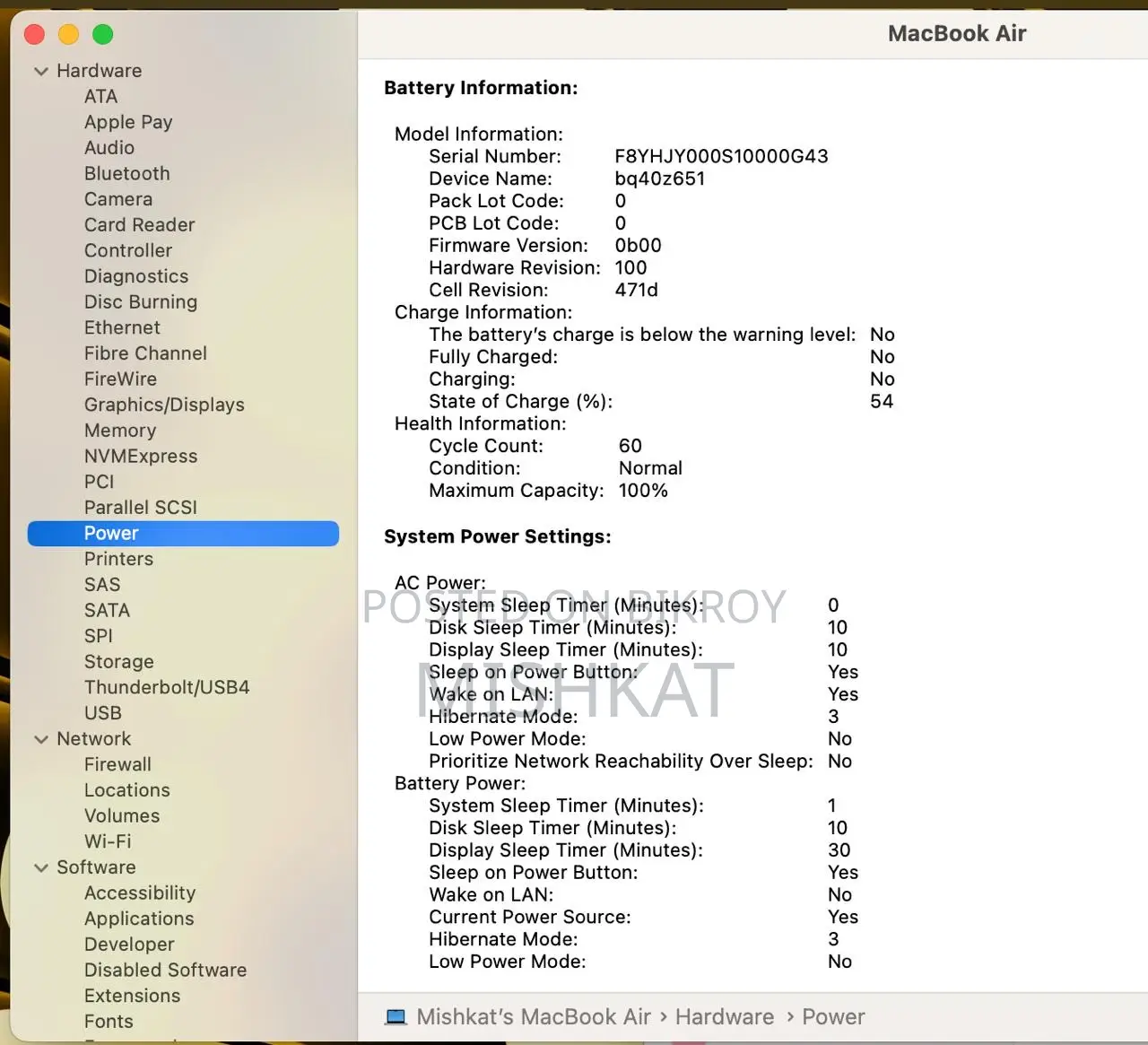This screenshot has height=1045, width=1148.
Task: Click the laptop icon in the path bar
Action: [396, 1017]
